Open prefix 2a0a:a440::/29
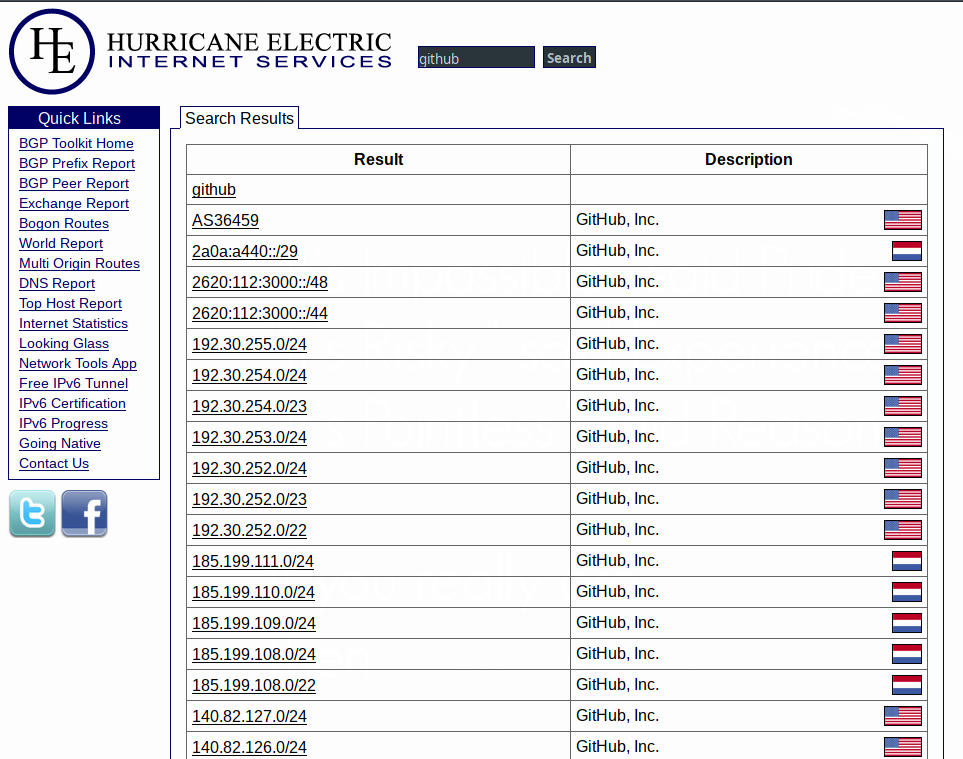Viewport: 963px width, 759px height. (x=245, y=251)
